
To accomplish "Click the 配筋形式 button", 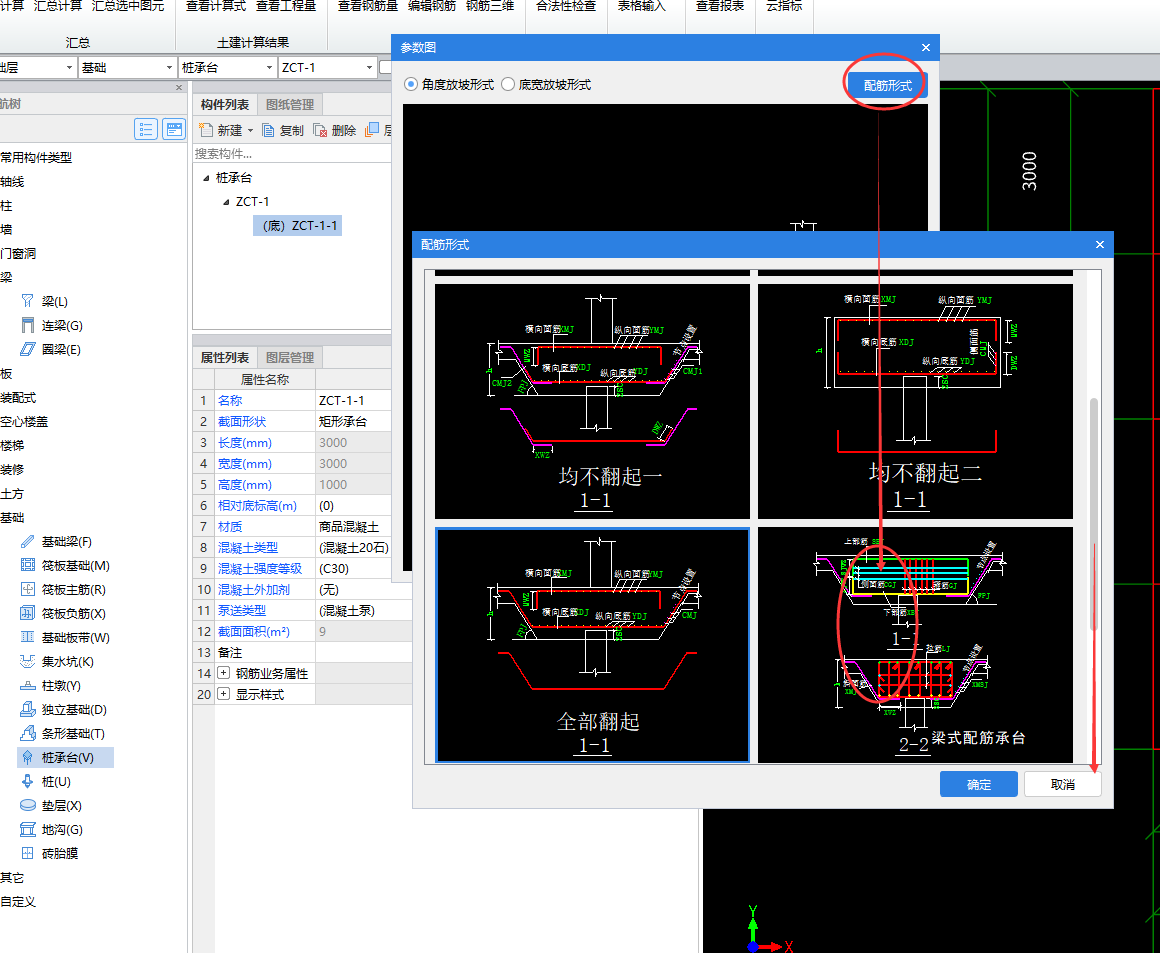I will 887,85.
